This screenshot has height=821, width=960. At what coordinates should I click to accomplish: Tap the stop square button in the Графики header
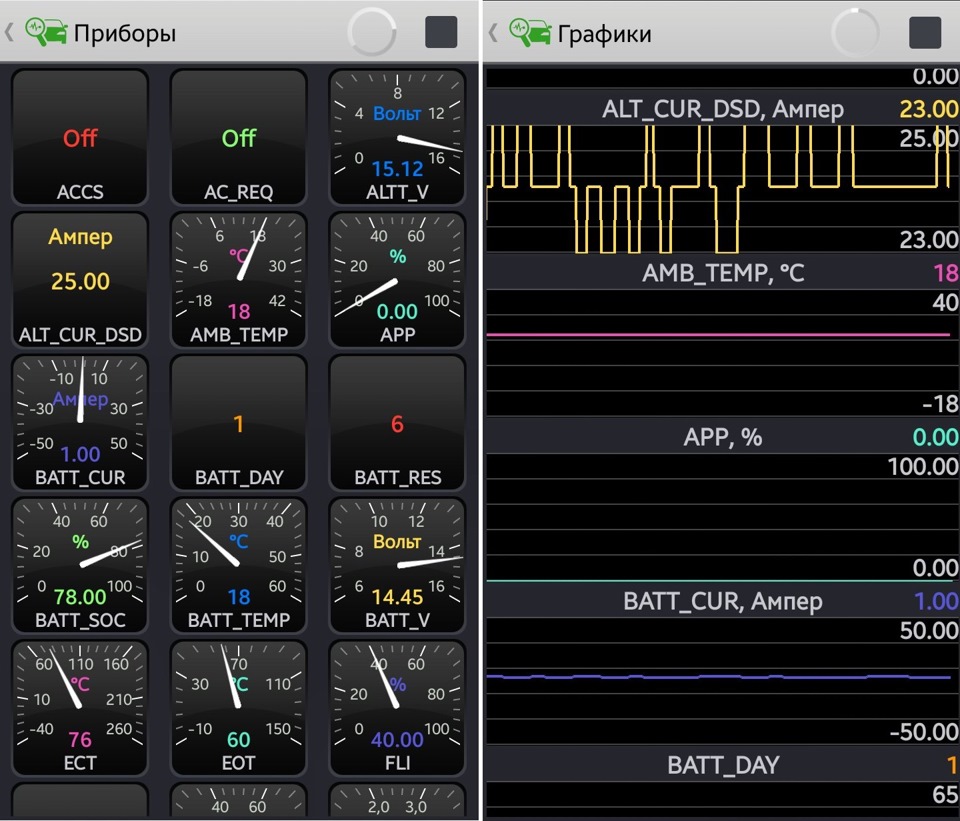coord(925,32)
